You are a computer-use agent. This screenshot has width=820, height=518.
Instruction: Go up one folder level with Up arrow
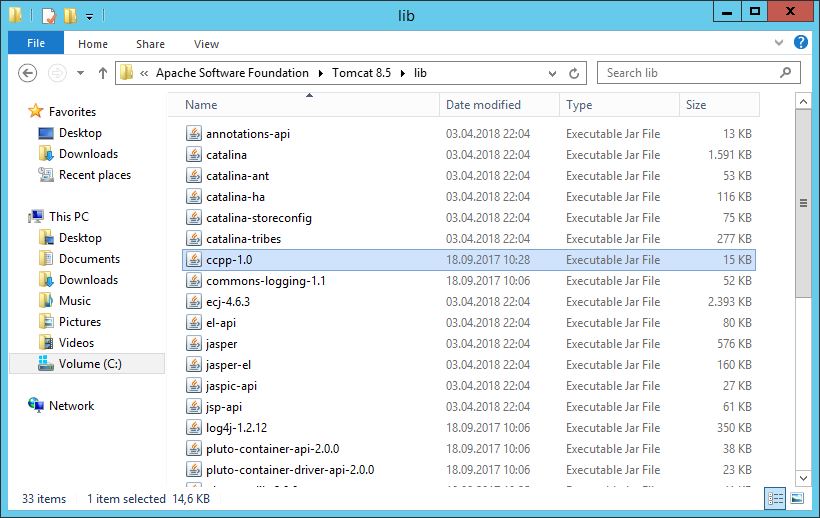pos(102,73)
